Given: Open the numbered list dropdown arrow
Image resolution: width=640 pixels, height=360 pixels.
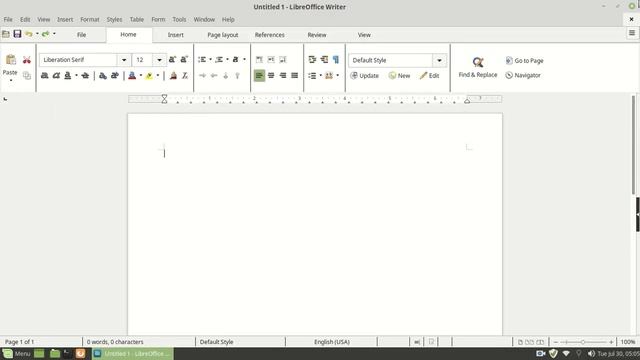Looking at the screenshot, I should (227, 60).
